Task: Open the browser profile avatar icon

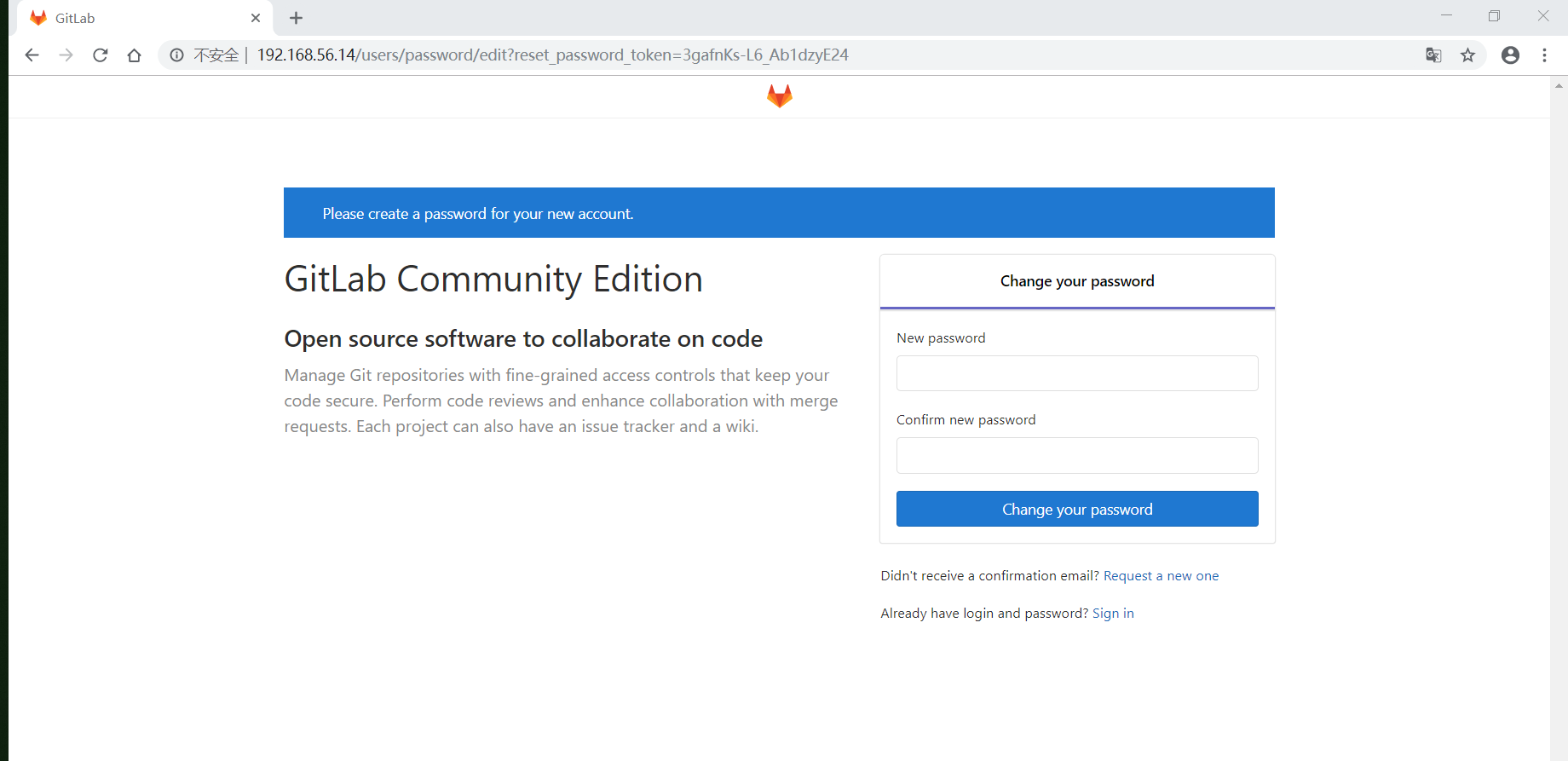Action: [1510, 55]
